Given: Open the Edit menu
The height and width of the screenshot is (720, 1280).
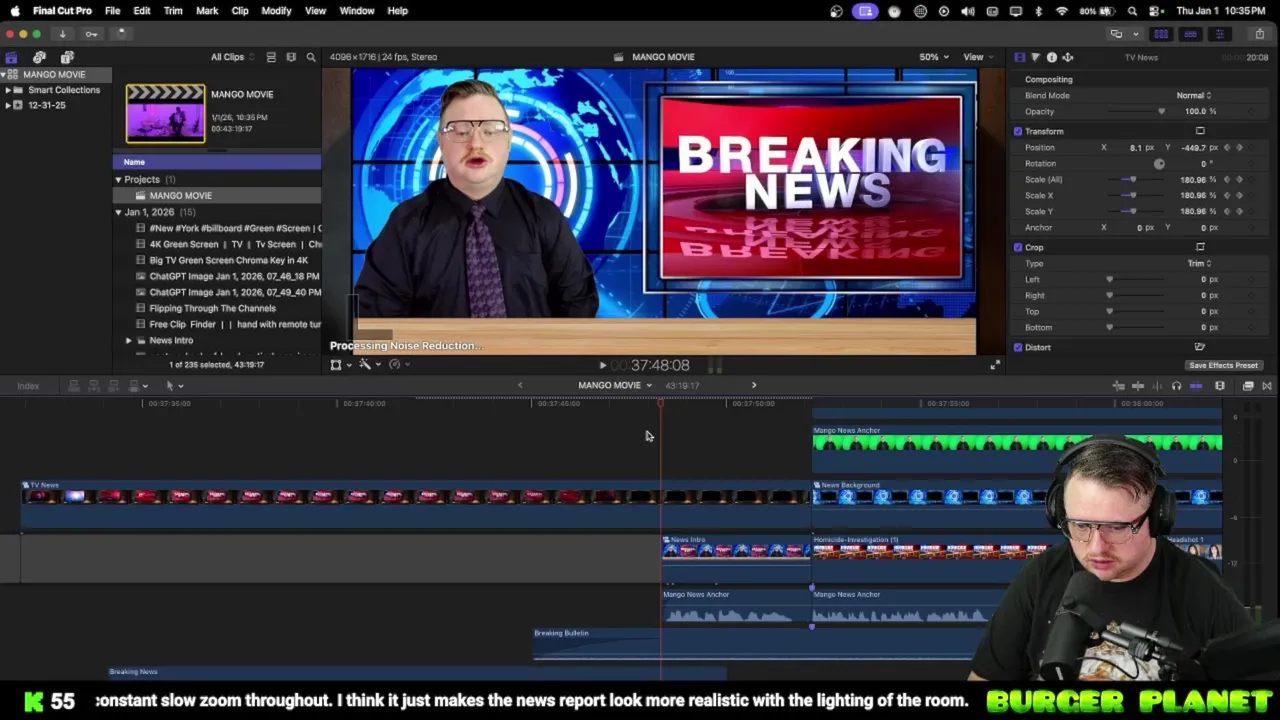Looking at the screenshot, I should 142,11.
